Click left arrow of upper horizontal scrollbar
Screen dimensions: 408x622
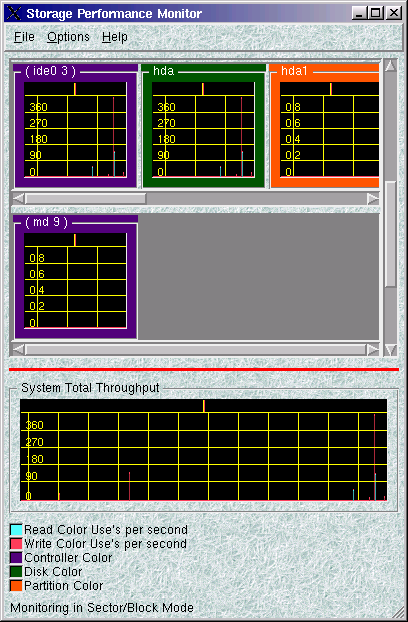pos(19,199)
